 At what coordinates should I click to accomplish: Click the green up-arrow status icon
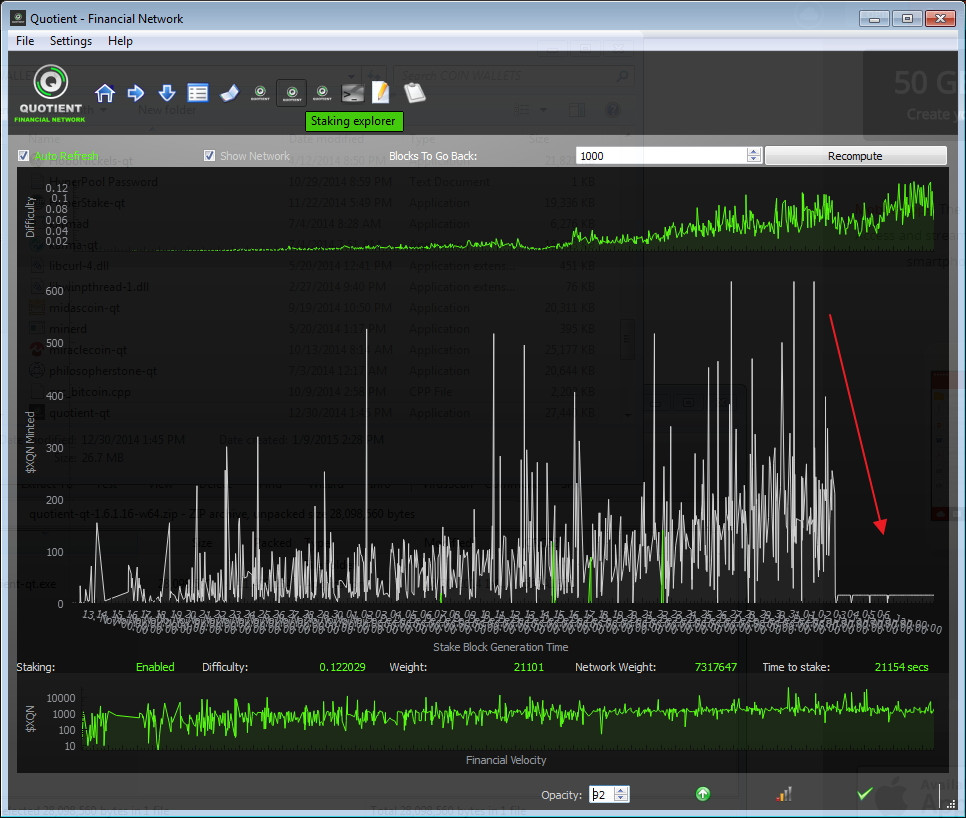pyautogui.click(x=703, y=794)
